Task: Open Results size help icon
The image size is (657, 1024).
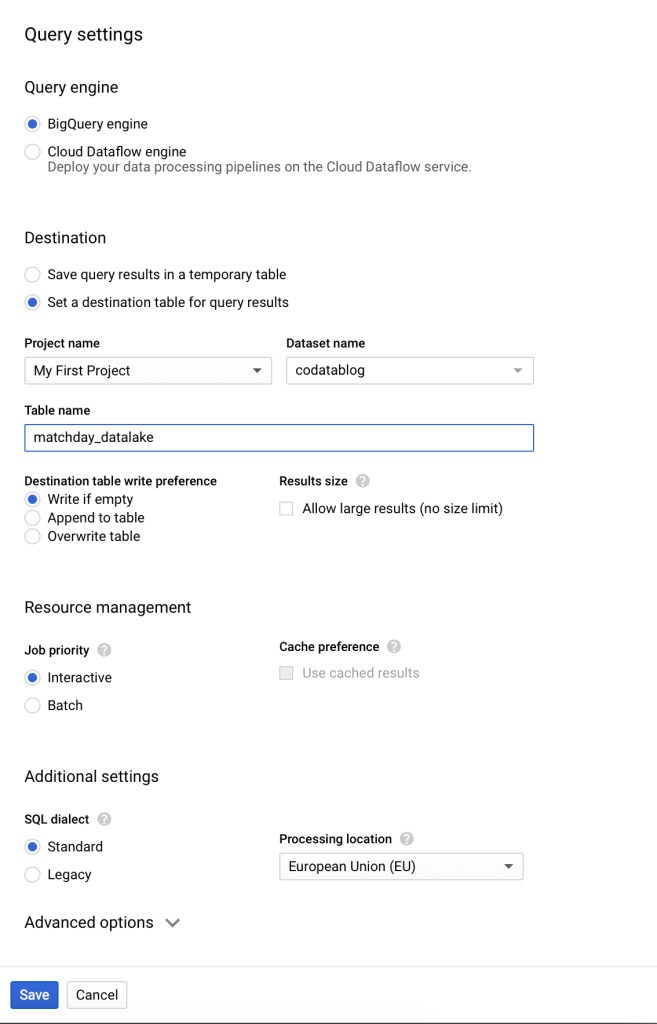Action: pos(363,481)
